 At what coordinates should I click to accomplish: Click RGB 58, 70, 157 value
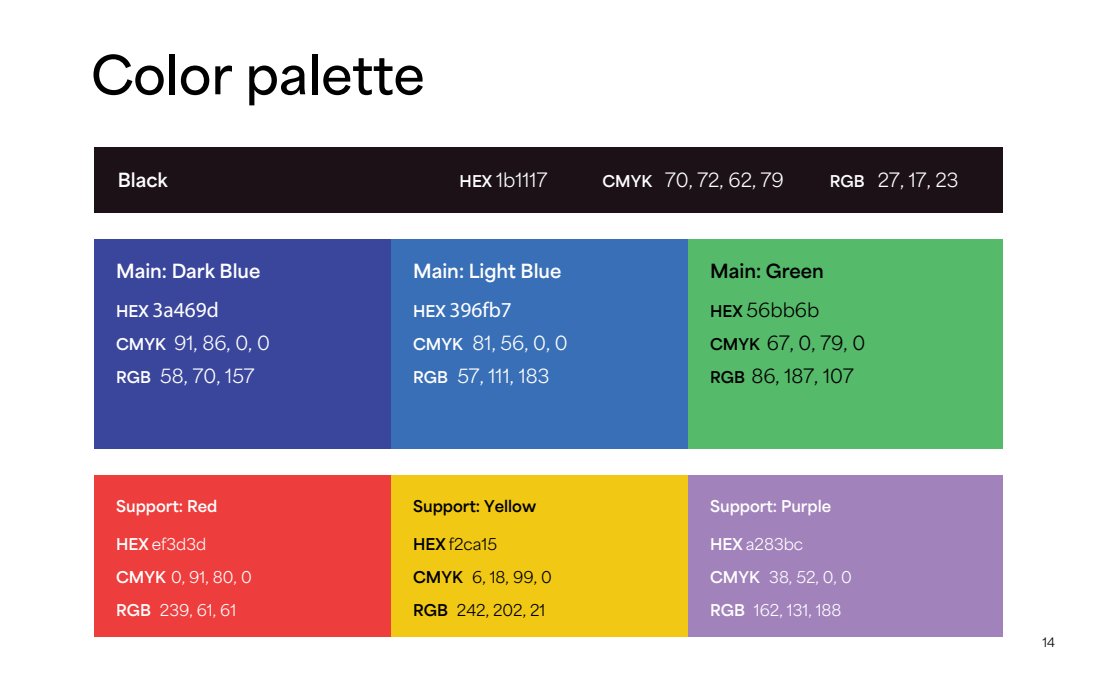pos(185,377)
